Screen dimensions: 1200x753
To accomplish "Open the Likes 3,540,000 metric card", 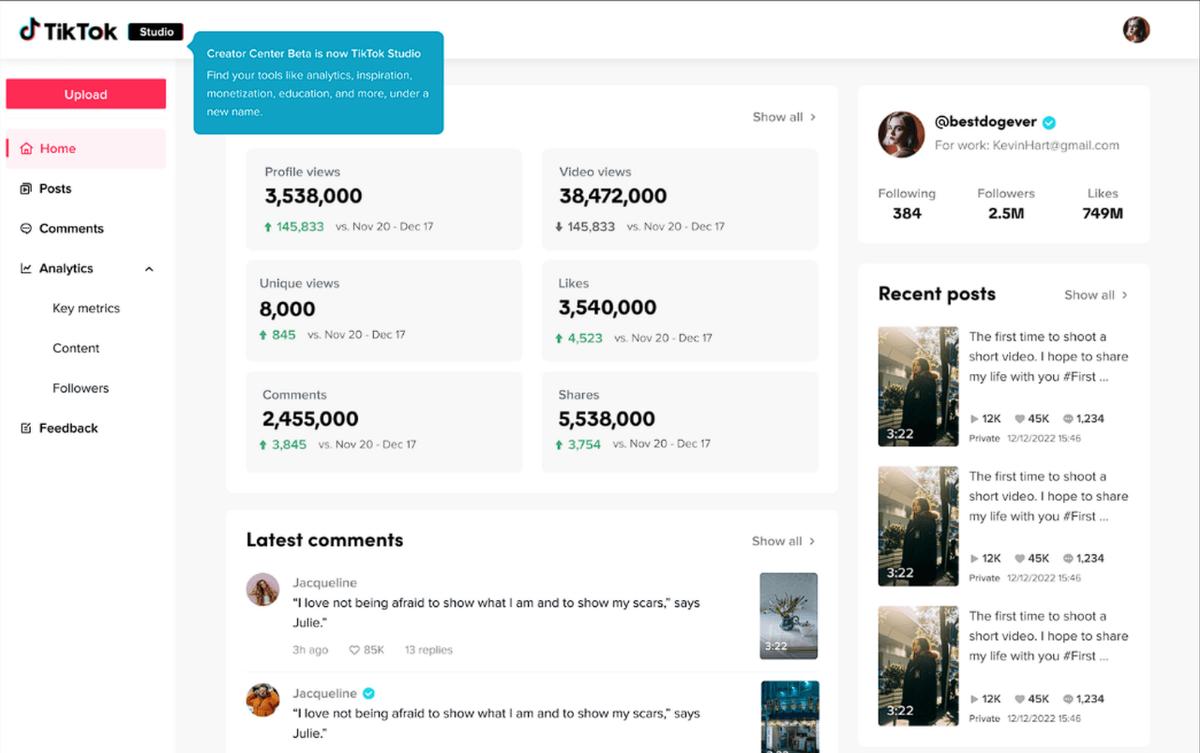I will coord(680,311).
